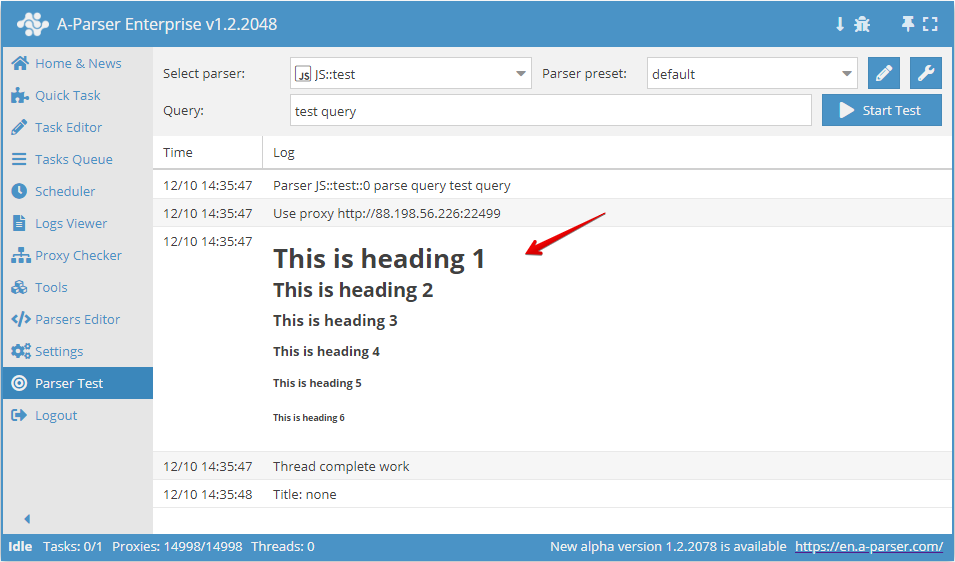Open Settings from the sidebar

point(59,351)
